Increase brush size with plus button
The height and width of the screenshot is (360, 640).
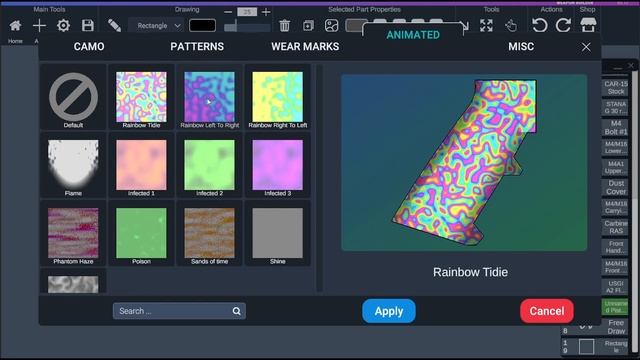[x=266, y=12]
